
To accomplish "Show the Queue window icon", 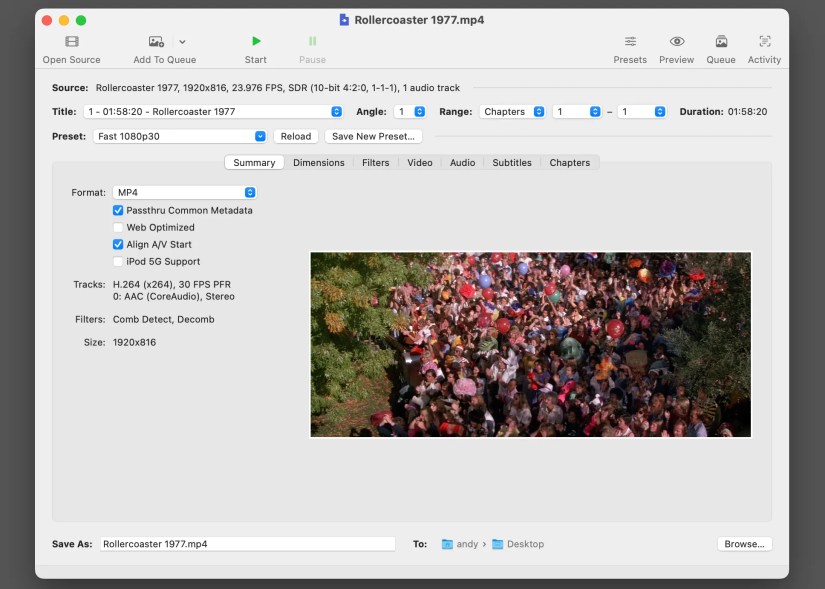I will tap(721, 42).
